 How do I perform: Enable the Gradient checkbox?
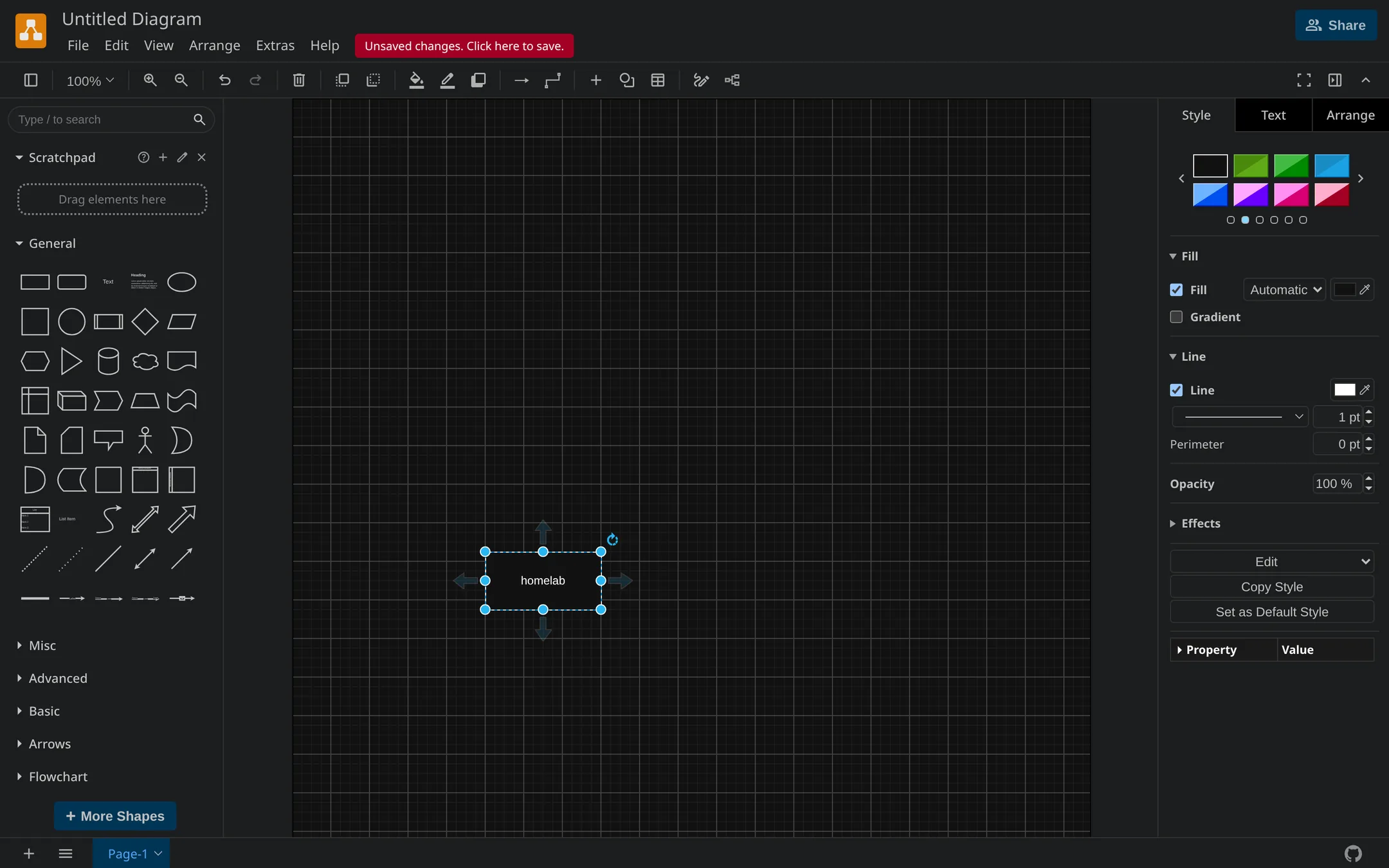1176,317
